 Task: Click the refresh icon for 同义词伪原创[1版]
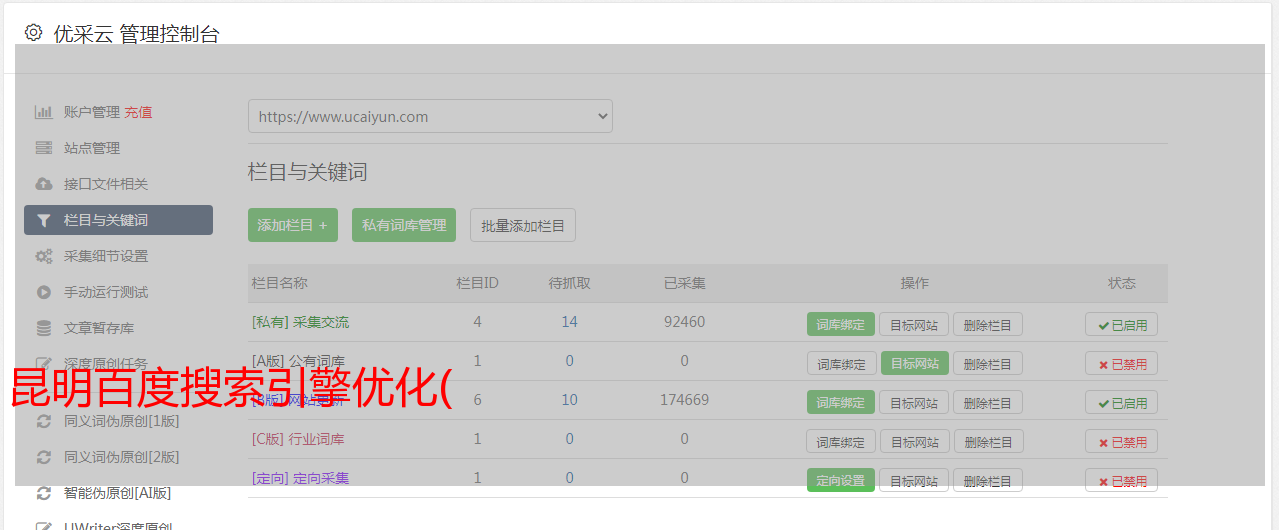(x=43, y=421)
